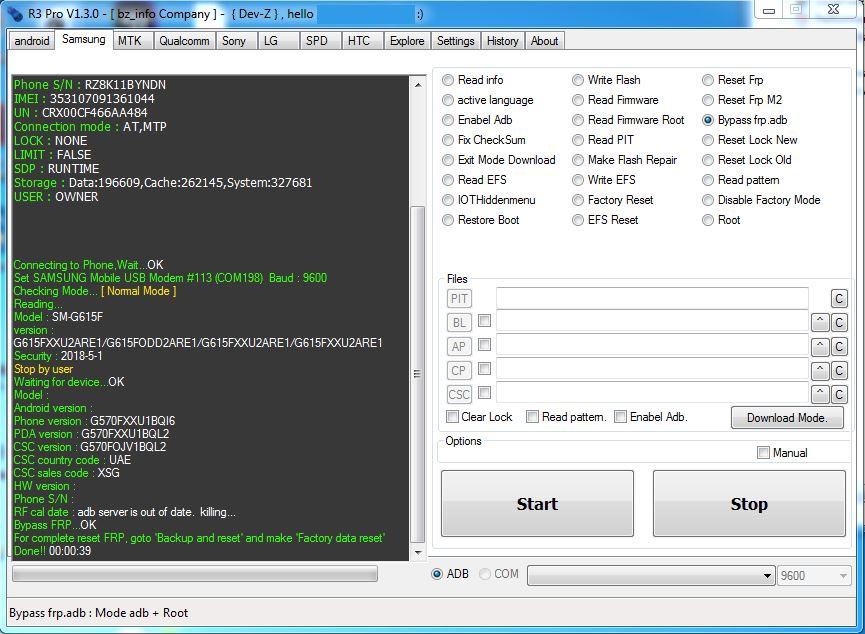The image size is (865, 634).
Task: Click the Download Mode button
Action: (x=787, y=418)
